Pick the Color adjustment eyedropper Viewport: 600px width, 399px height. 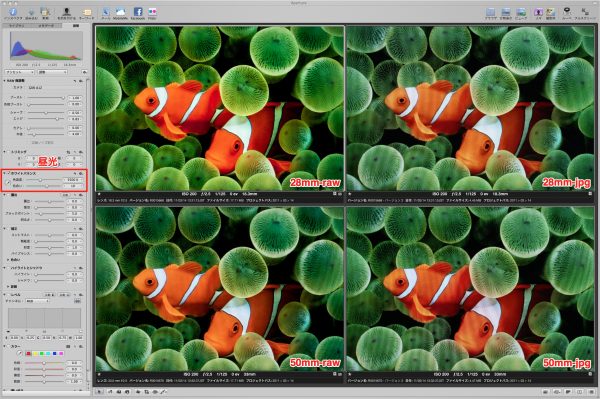coord(20,353)
